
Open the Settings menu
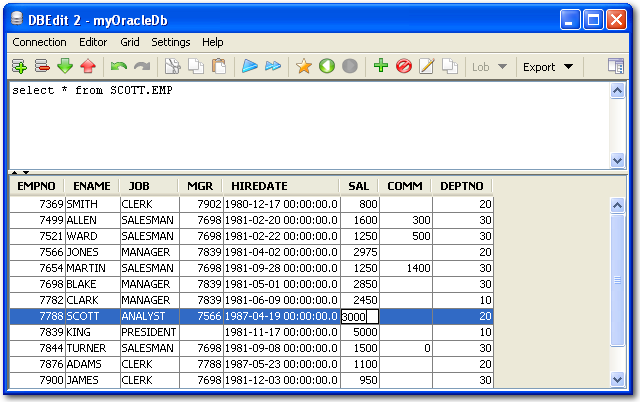[x=170, y=42]
